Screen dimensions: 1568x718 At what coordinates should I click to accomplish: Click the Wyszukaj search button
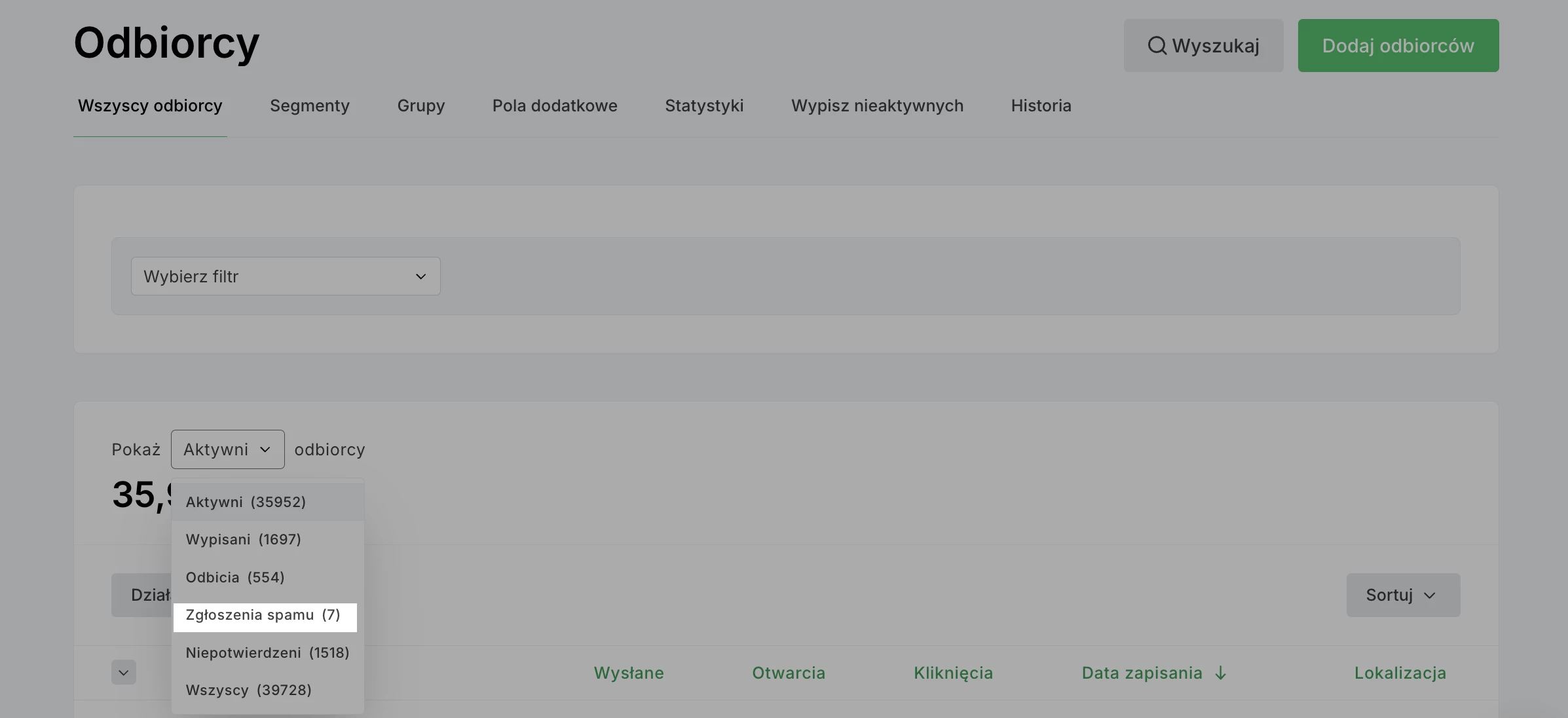coord(1203,45)
